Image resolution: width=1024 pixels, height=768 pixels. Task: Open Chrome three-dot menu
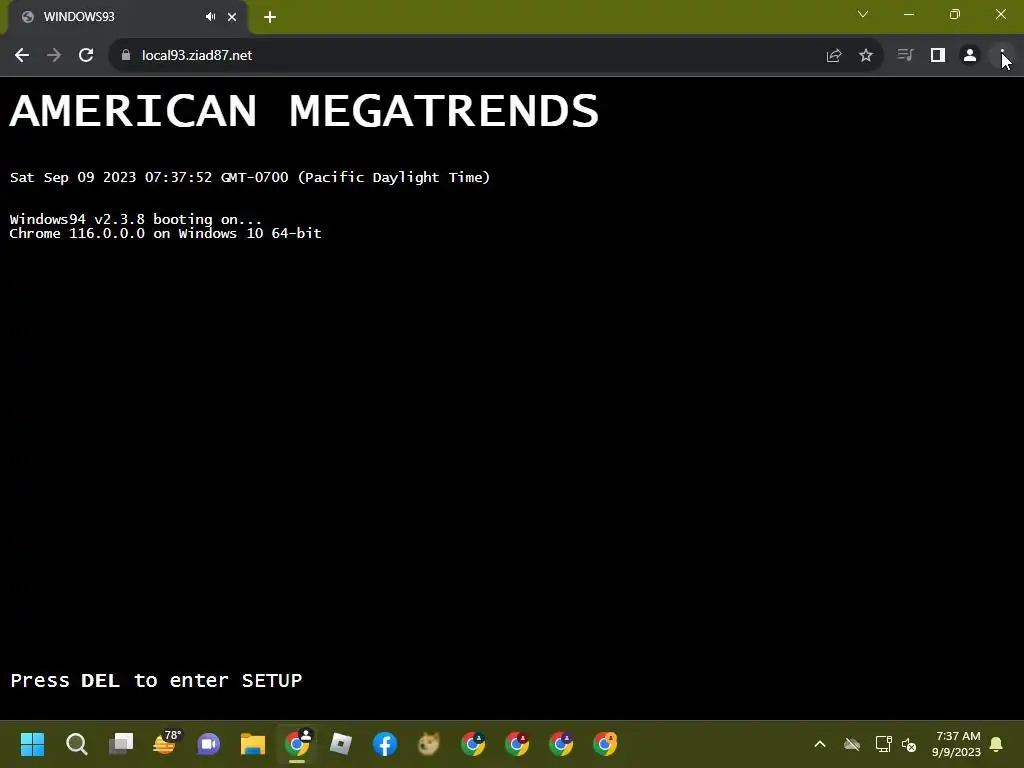(x=1002, y=56)
